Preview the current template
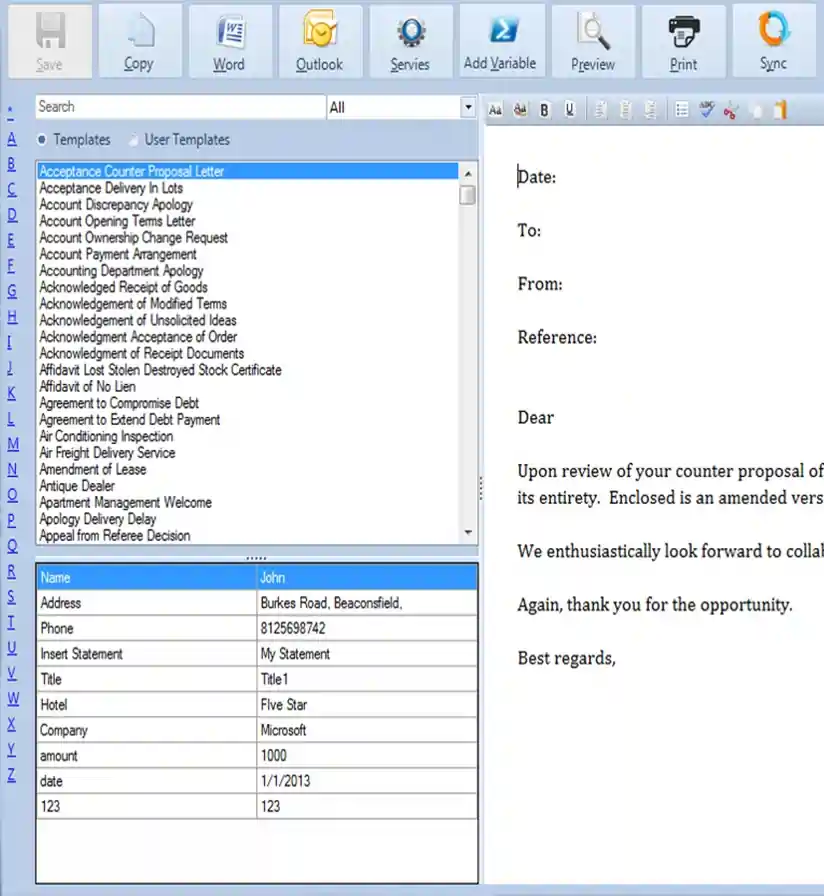 tap(592, 40)
